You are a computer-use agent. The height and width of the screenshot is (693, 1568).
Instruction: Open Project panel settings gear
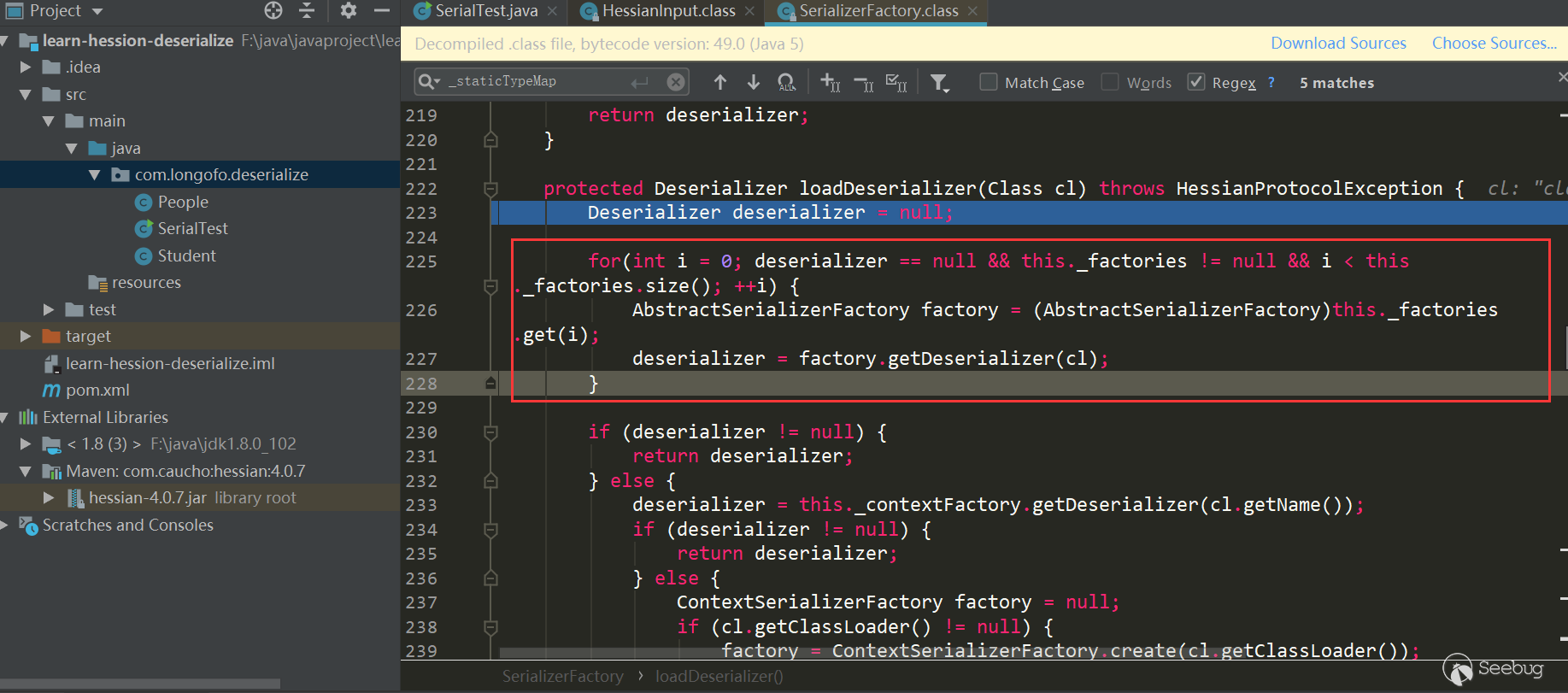[x=348, y=10]
